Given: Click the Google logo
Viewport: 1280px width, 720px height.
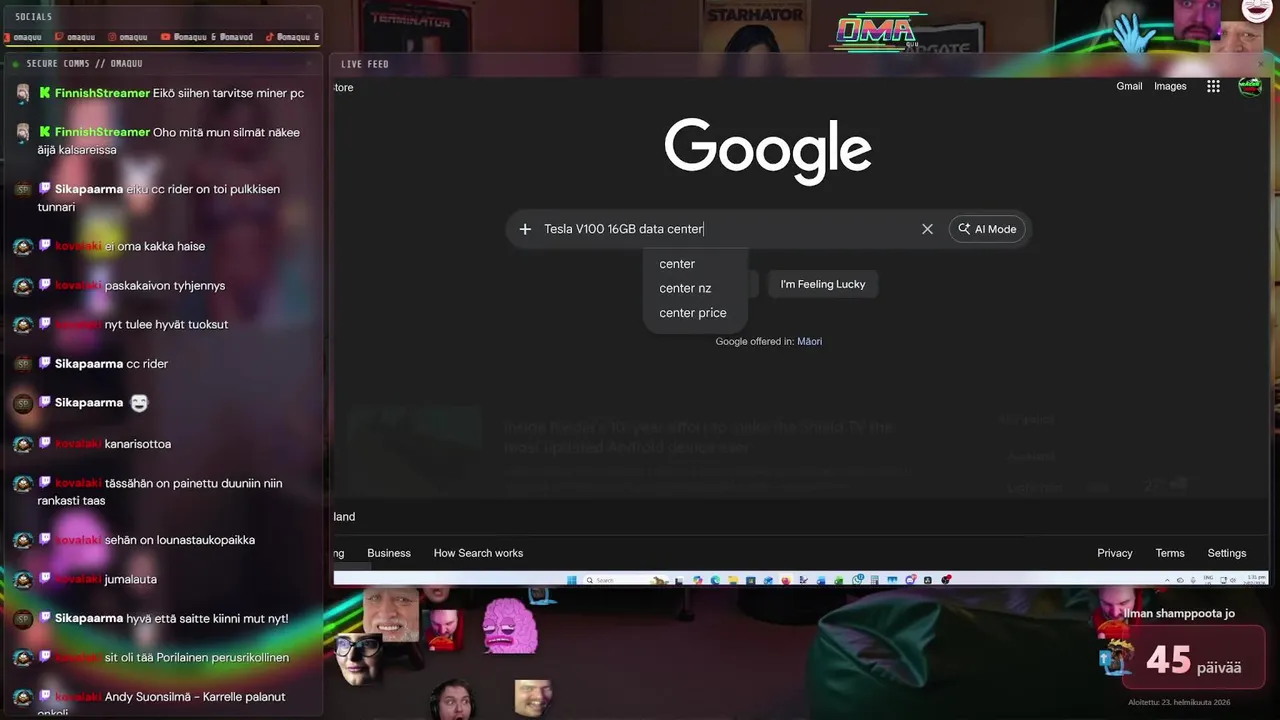Looking at the screenshot, I should tap(768, 150).
